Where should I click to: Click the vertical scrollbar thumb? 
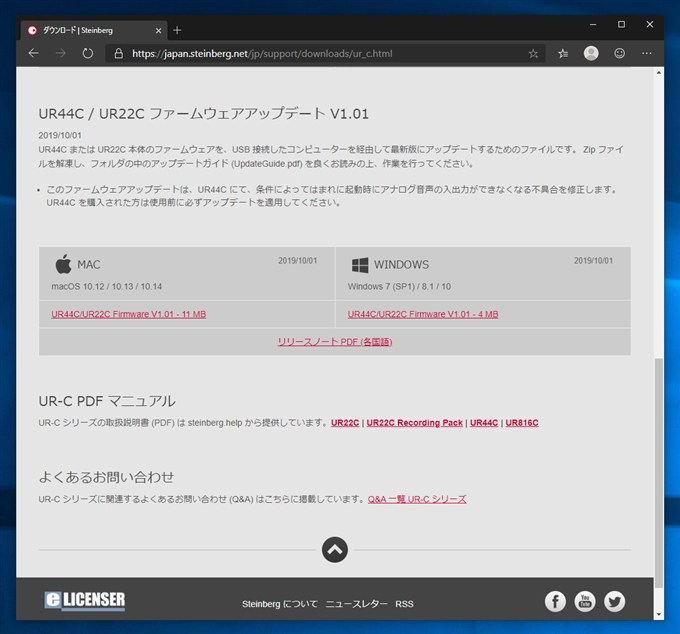(659, 473)
